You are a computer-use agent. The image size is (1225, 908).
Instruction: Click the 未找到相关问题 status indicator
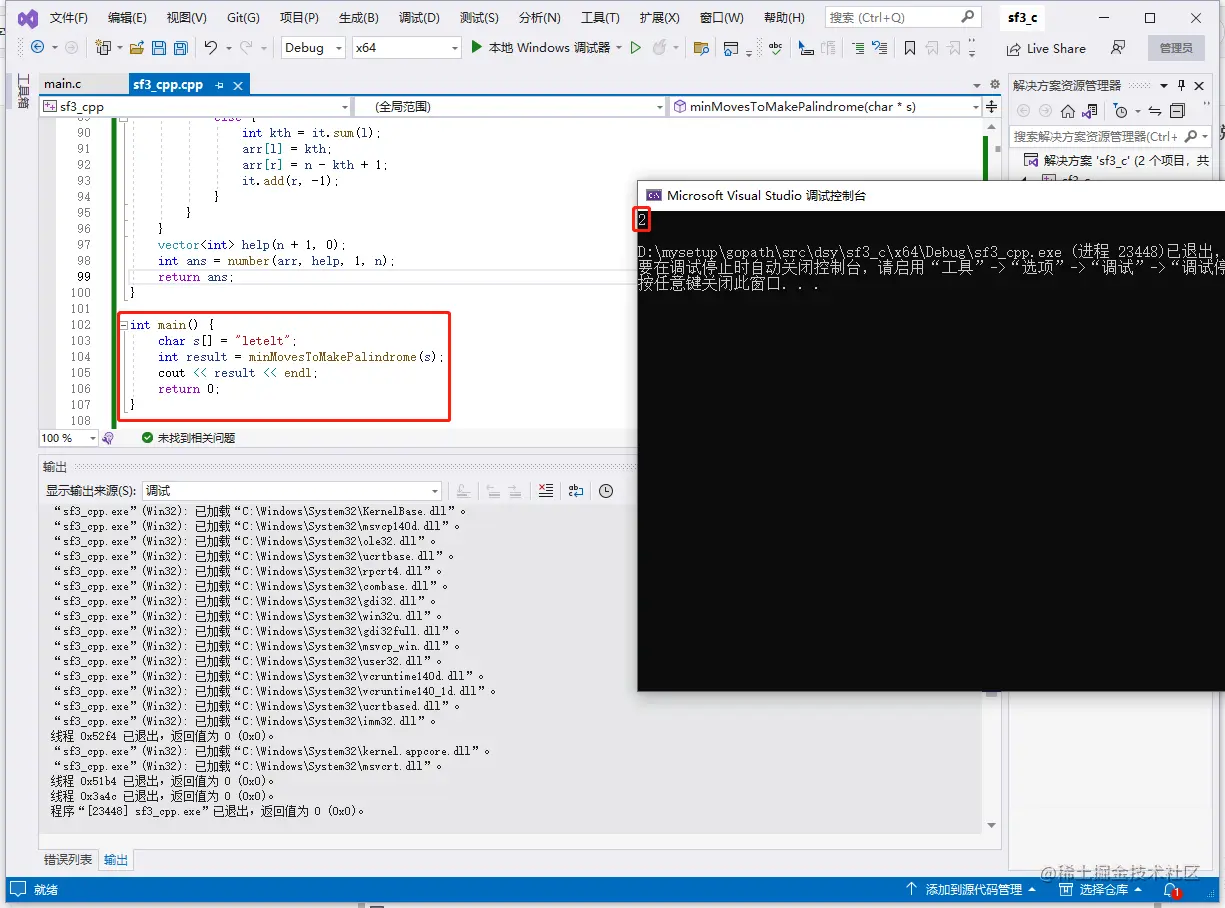click(188, 438)
